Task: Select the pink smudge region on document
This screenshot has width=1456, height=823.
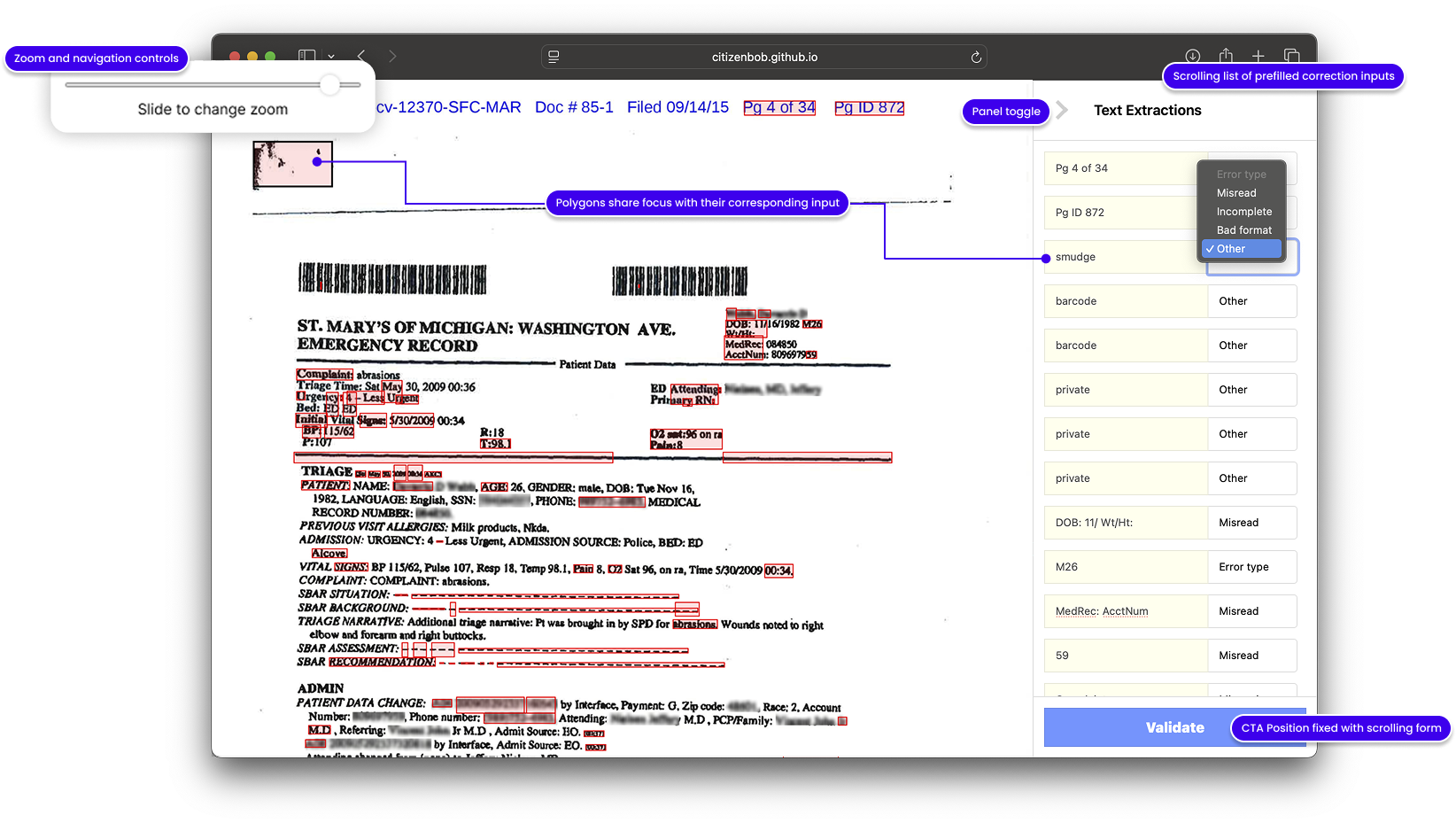Action: click(x=292, y=164)
